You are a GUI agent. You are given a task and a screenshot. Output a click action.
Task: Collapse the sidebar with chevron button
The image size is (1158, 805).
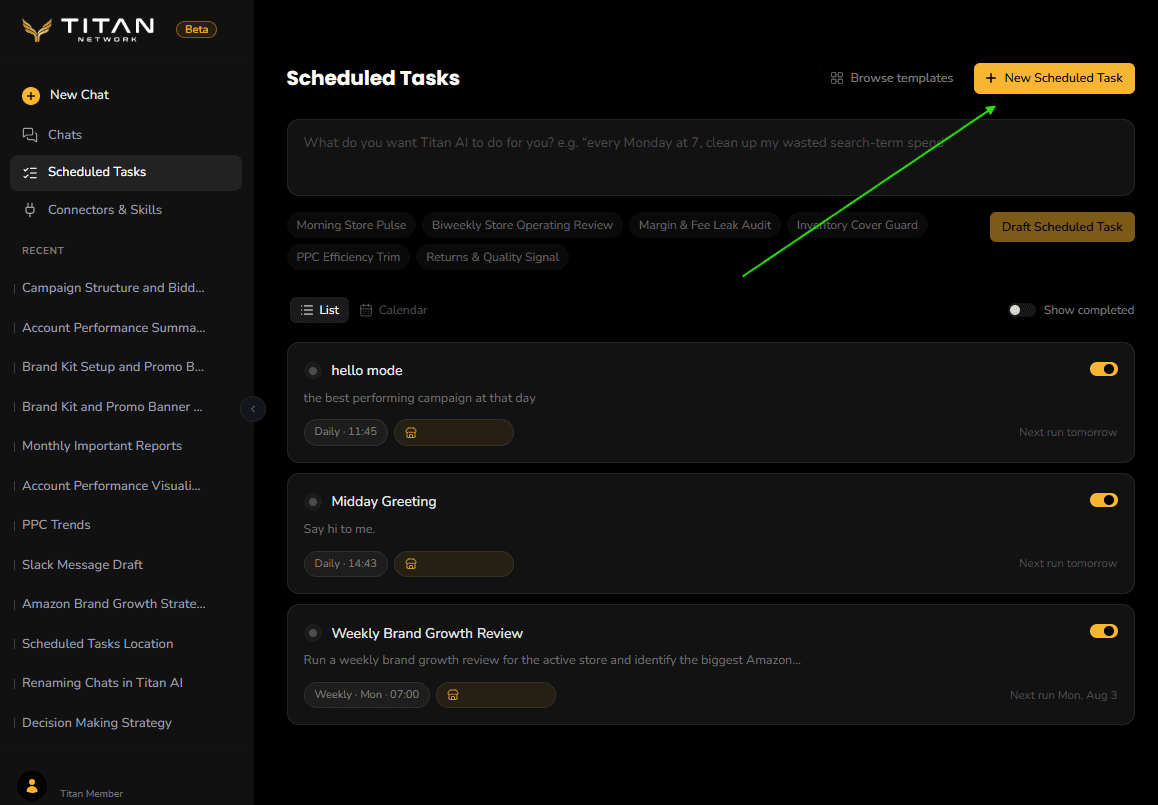coord(253,408)
